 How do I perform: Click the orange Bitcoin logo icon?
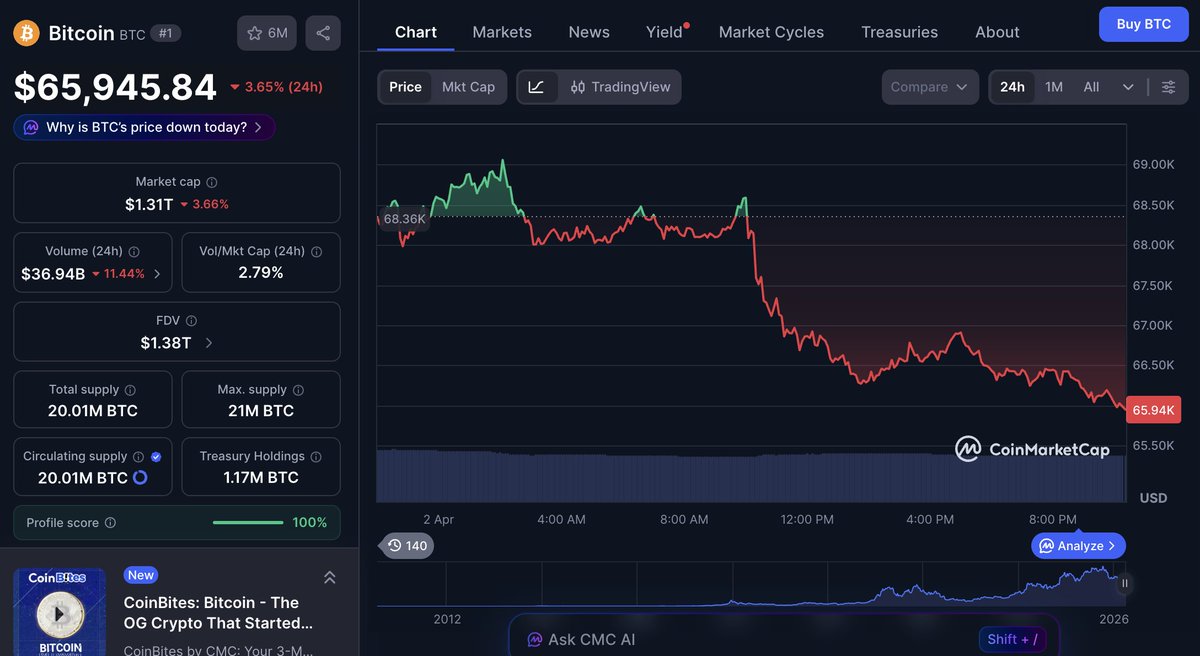[26, 33]
